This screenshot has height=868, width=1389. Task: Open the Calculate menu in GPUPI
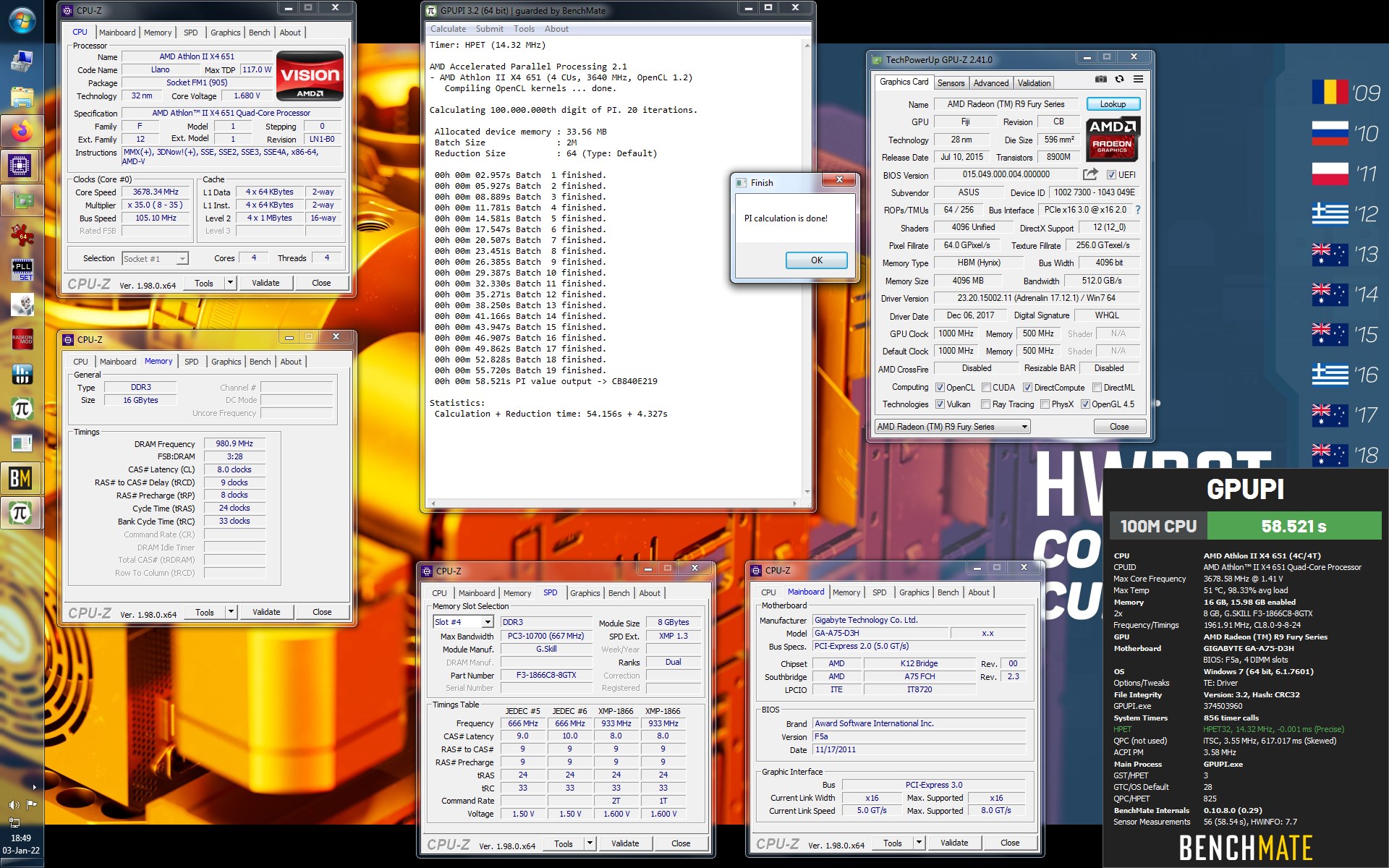pos(448,29)
